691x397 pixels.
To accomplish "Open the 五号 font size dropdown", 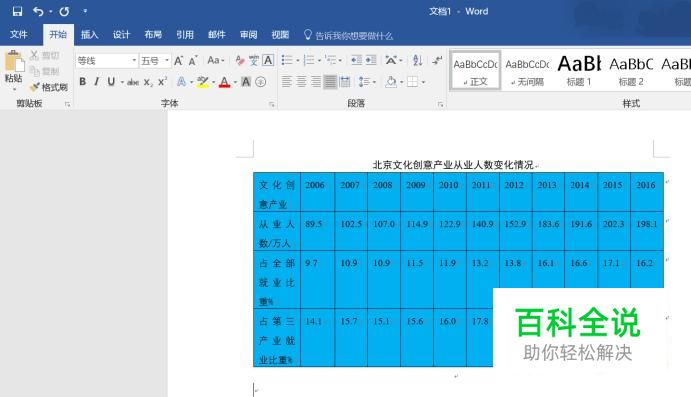I will click(x=167, y=60).
